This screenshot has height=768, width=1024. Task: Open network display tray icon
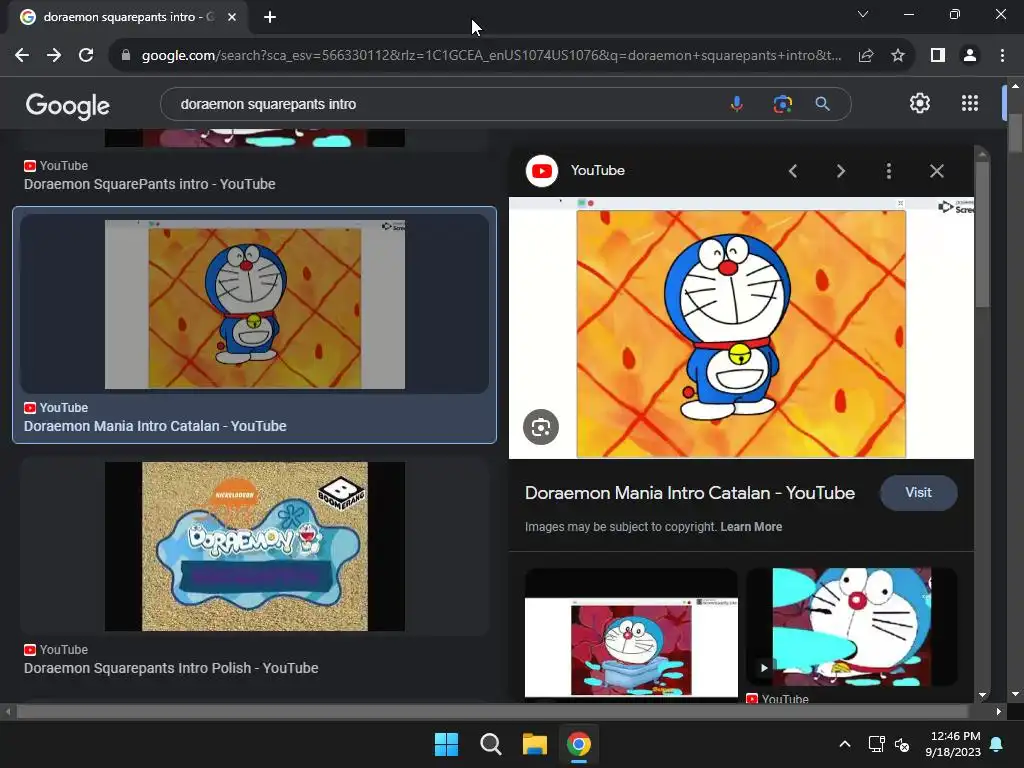coord(876,744)
